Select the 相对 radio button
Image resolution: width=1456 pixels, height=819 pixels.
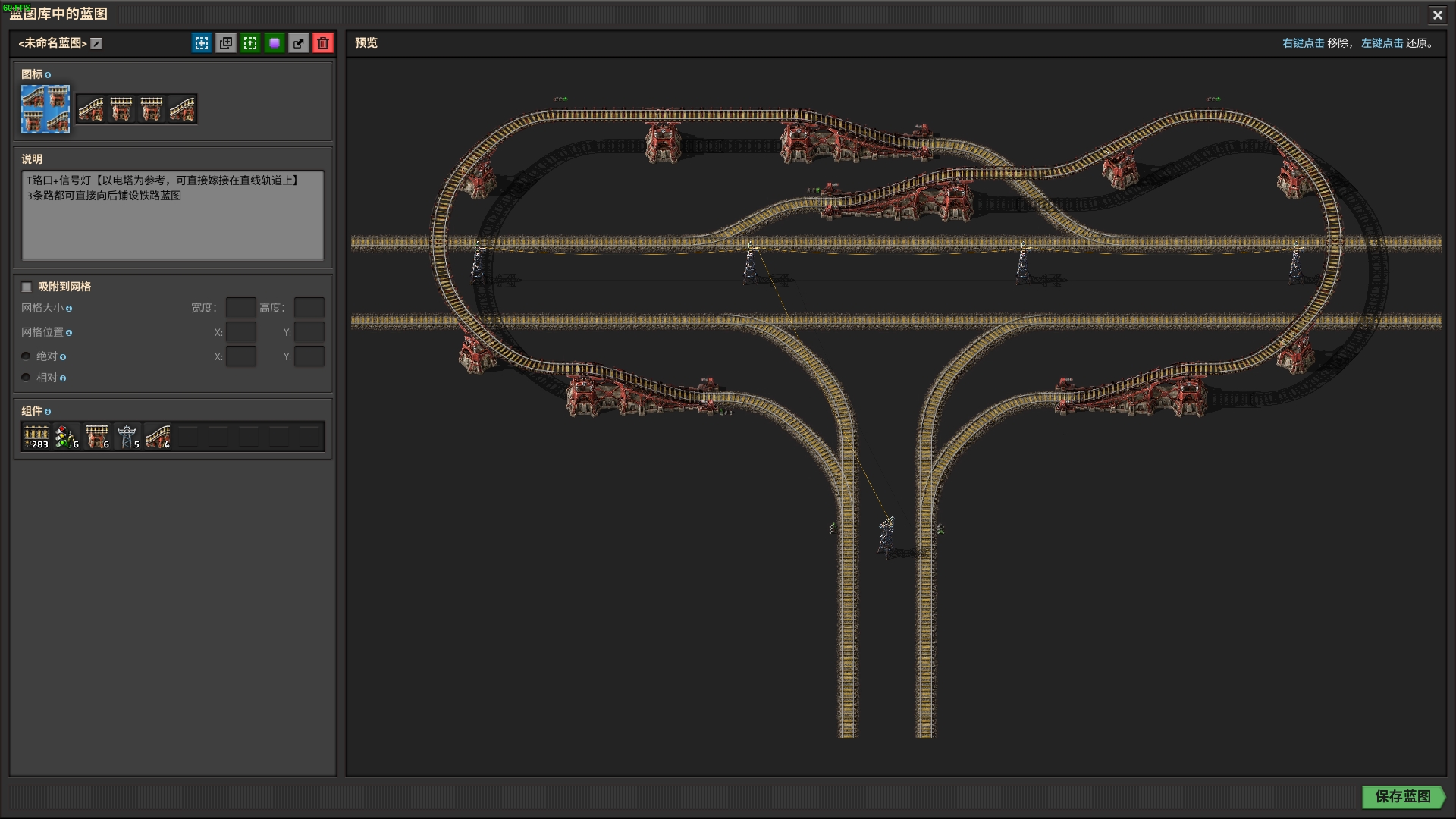pyautogui.click(x=26, y=377)
